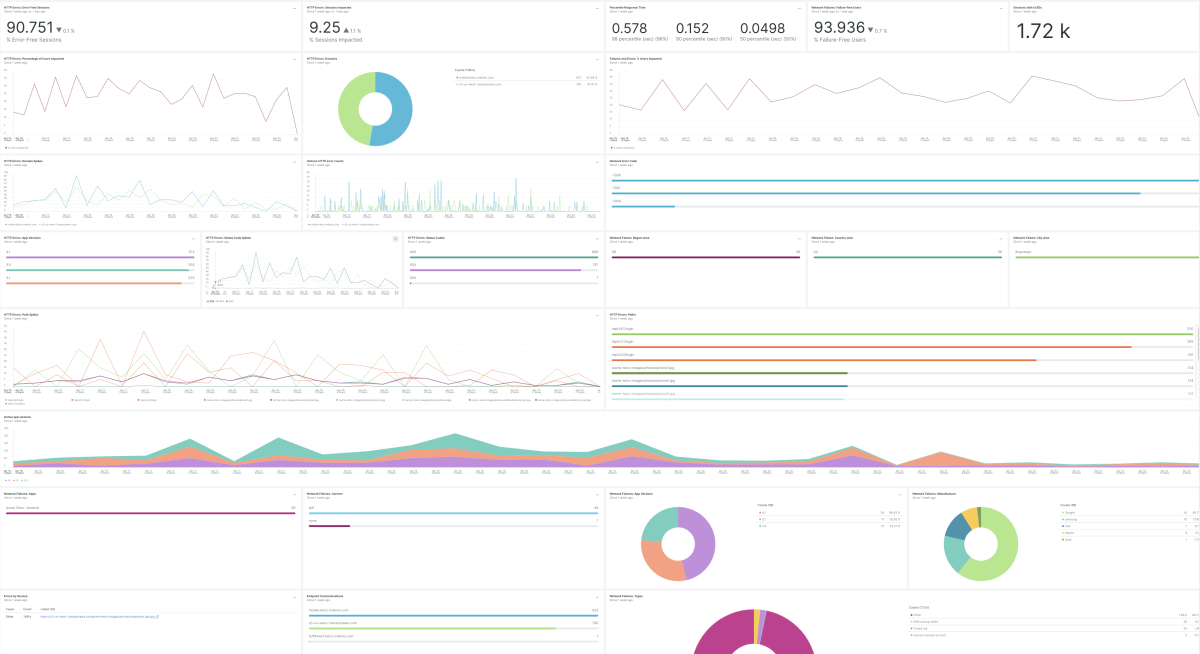Open options for HTTP Errors App Versions widget
The image size is (1200, 654).
point(194,239)
